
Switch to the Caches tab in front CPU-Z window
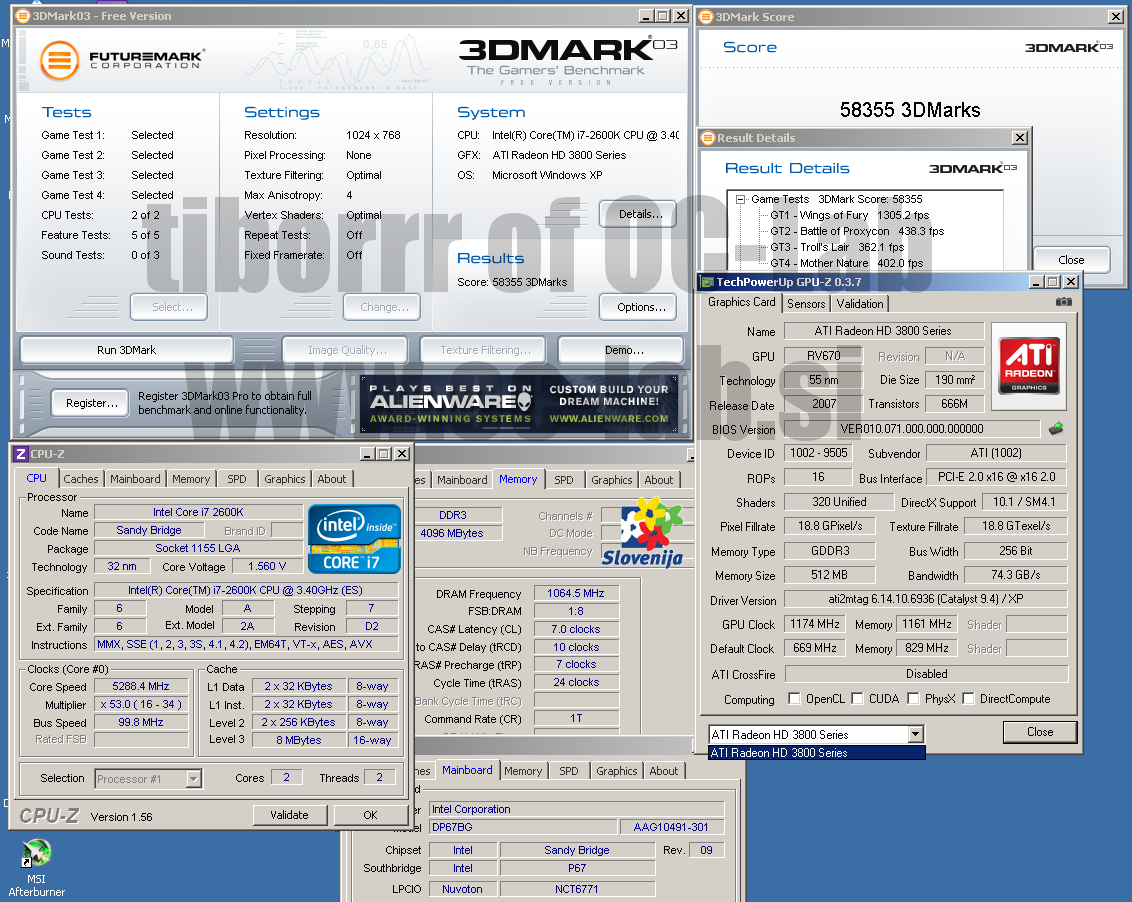coord(81,479)
